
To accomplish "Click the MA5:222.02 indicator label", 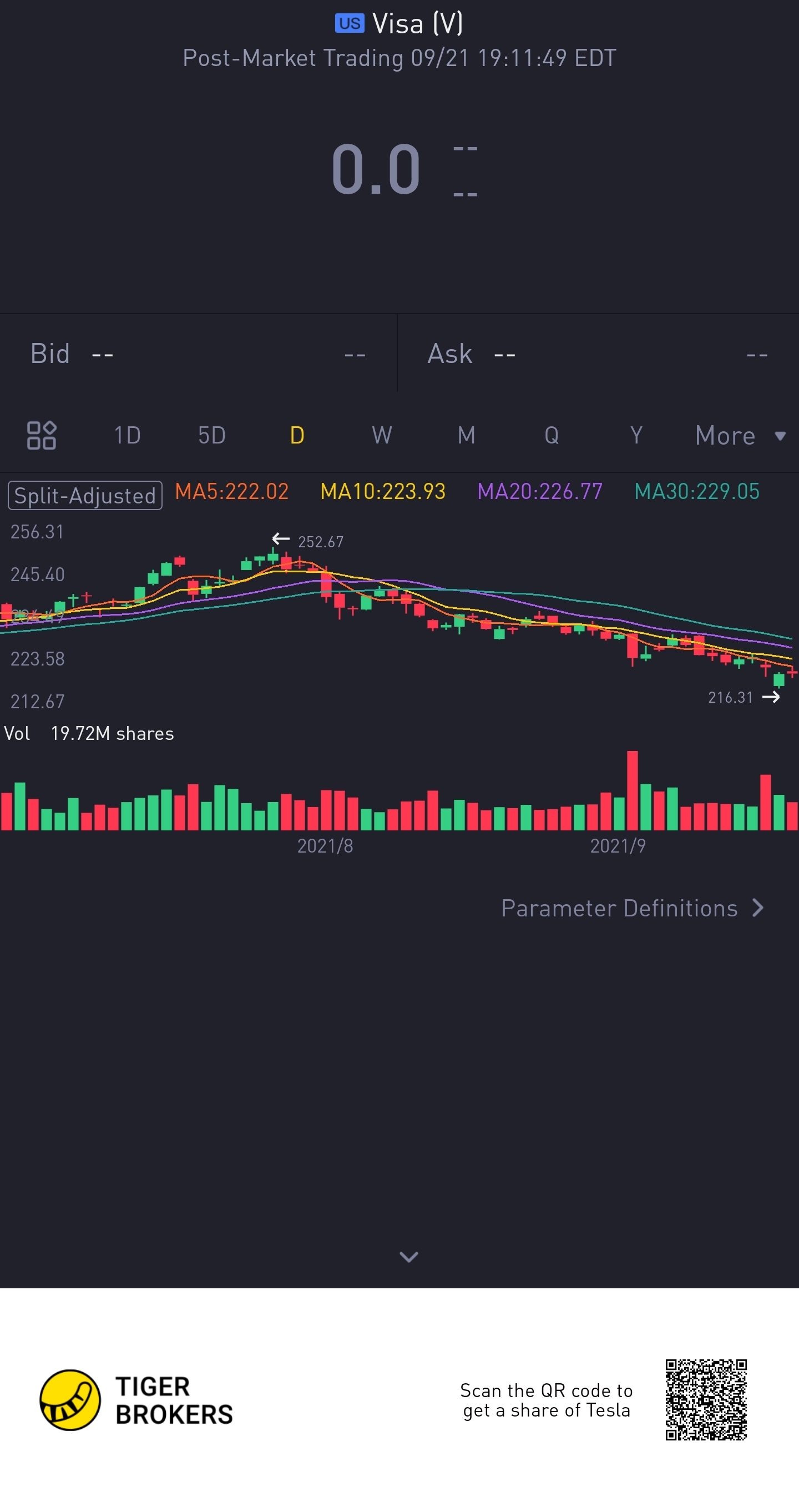I will (x=232, y=491).
